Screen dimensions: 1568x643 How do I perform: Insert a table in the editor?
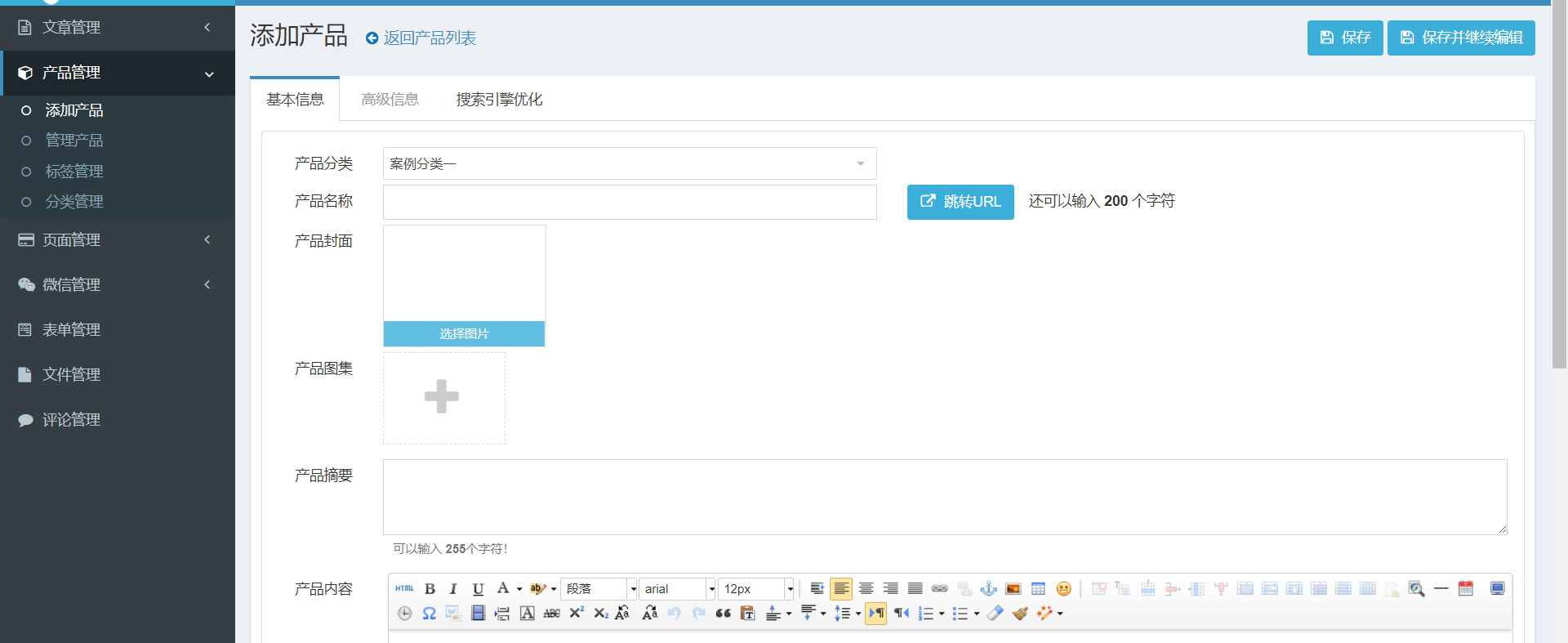[x=1038, y=588]
